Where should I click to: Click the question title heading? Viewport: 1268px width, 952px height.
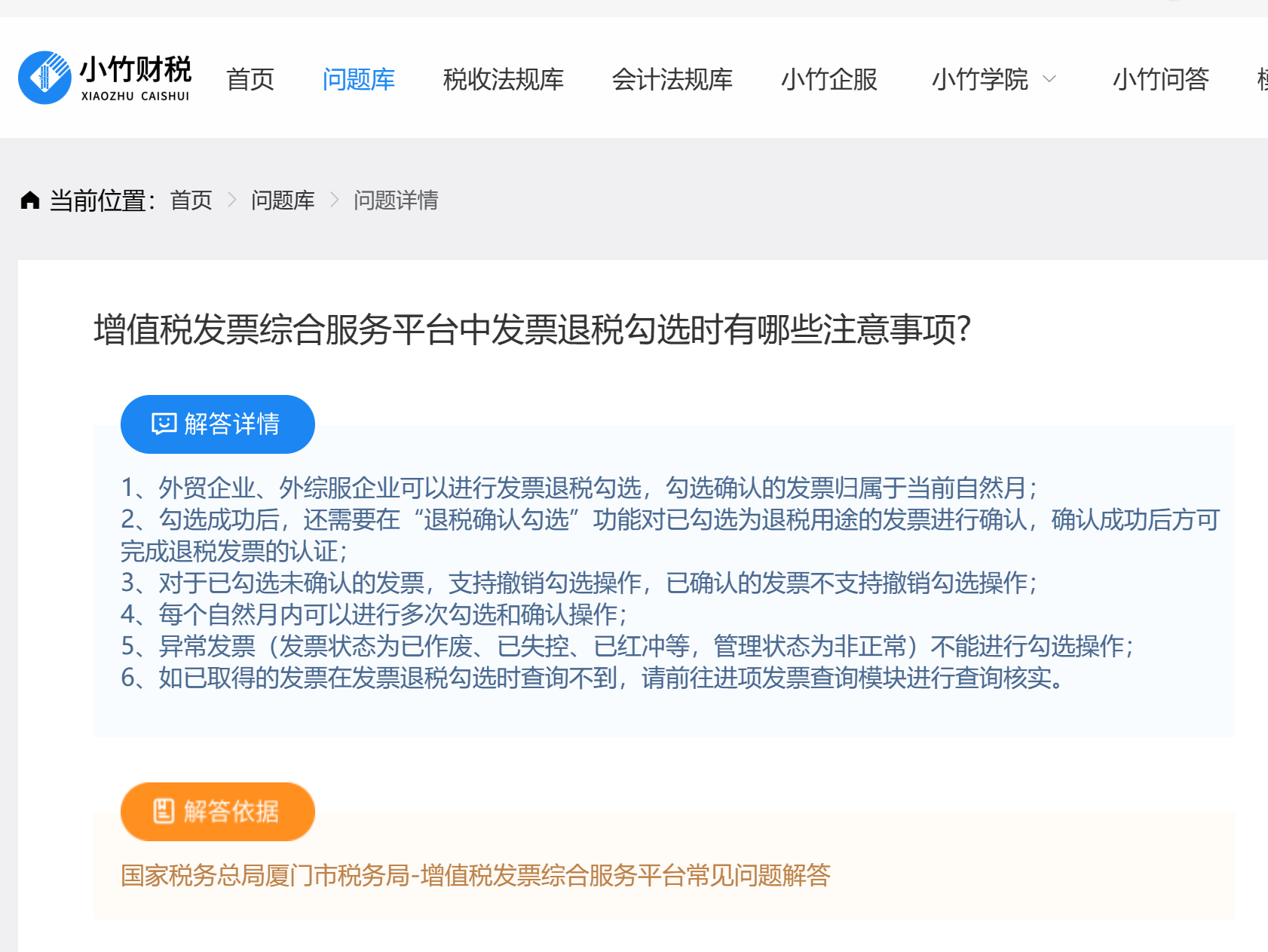tap(532, 330)
